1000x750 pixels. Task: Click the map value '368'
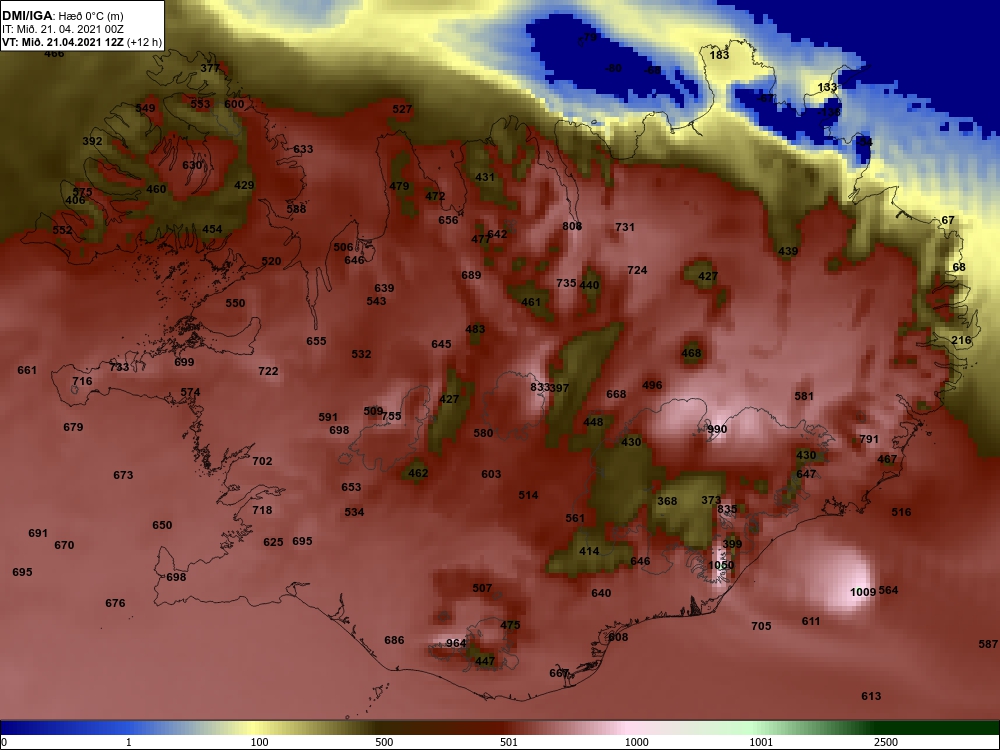667,501
